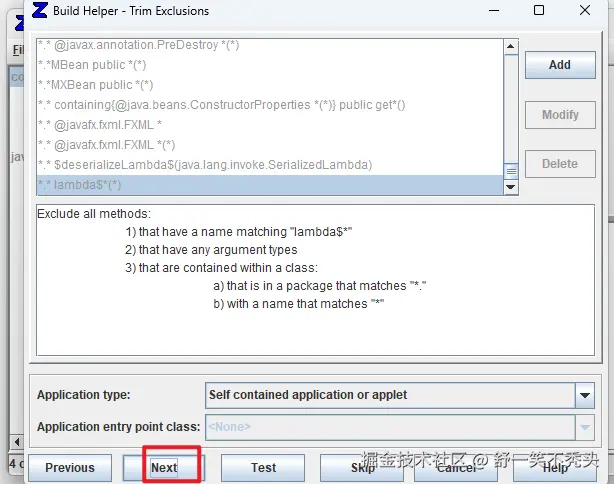Go back with the Previous button
Viewport: 614px width, 484px height.
coord(70,468)
